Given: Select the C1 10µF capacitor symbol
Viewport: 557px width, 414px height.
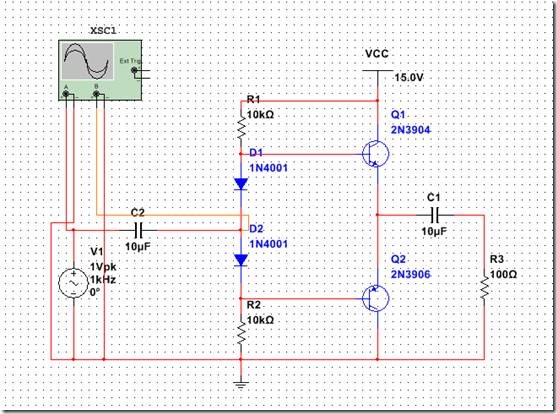Looking at the screenshot, I should point(435,215).
